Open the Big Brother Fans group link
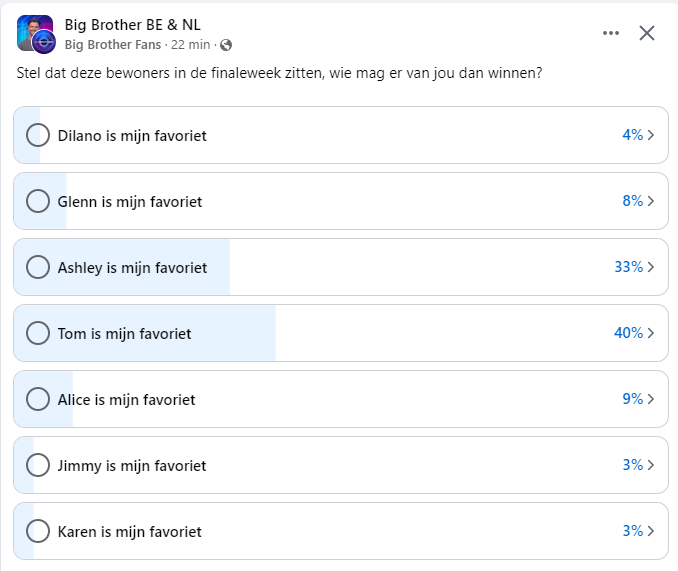The height and width of the screenshot is (571, 678). point(113,45)
